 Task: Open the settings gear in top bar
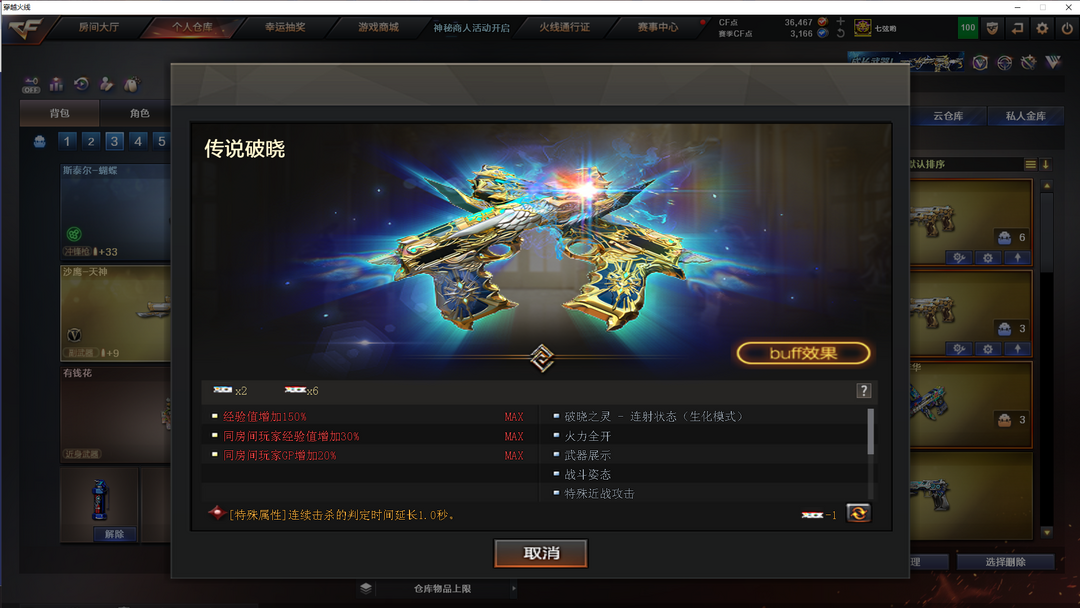(1042, 28)
